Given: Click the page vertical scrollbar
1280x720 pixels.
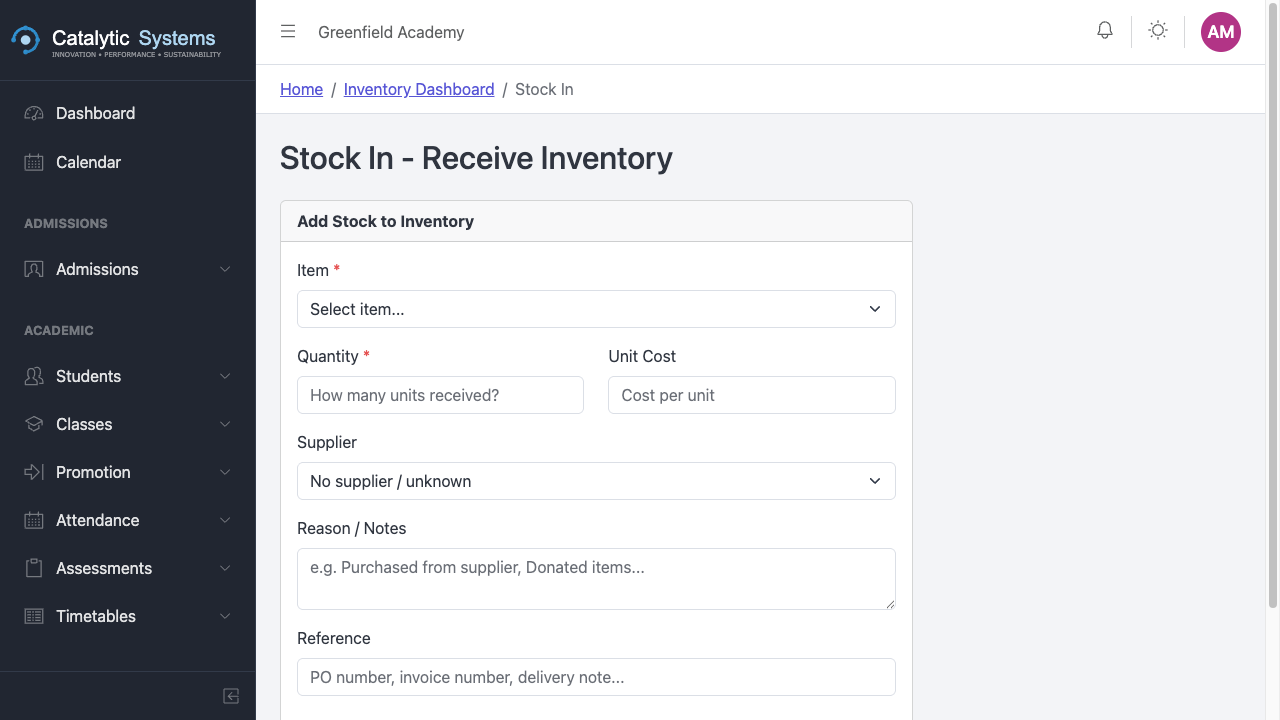Looking at the screenshot, I should (x=1273, y=304).
